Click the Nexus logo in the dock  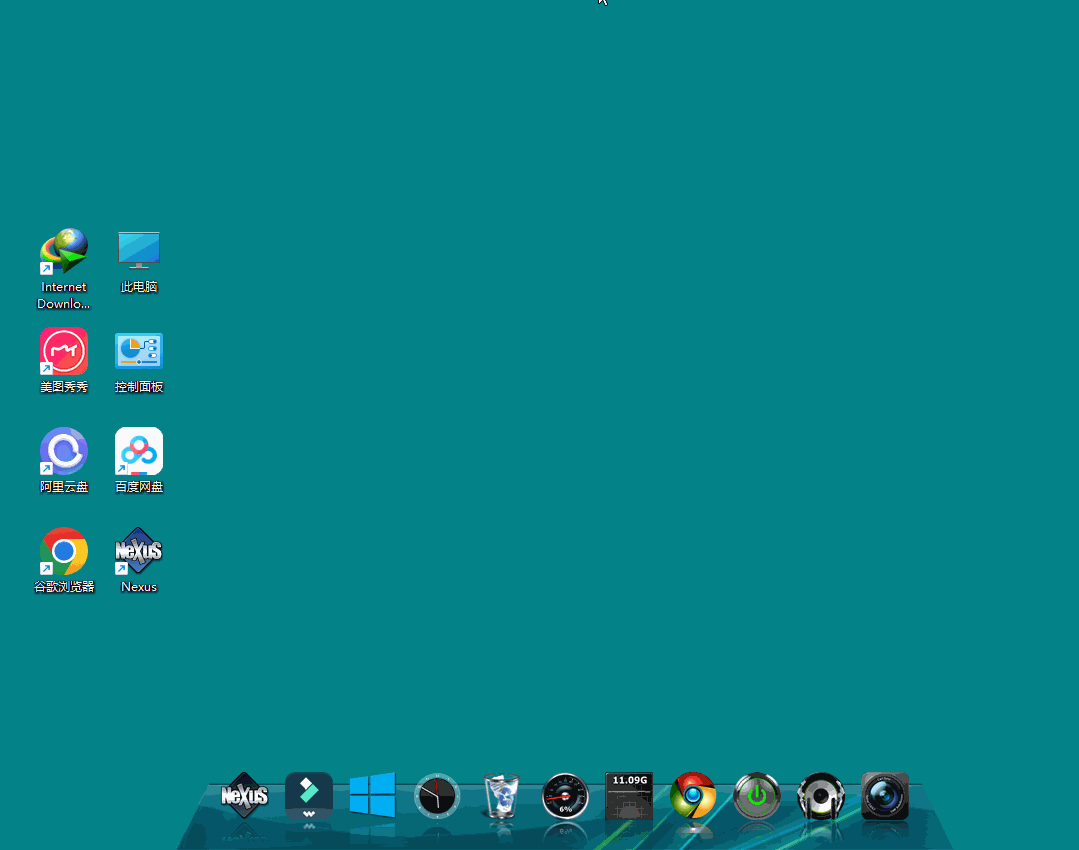(x=244, y=796)
